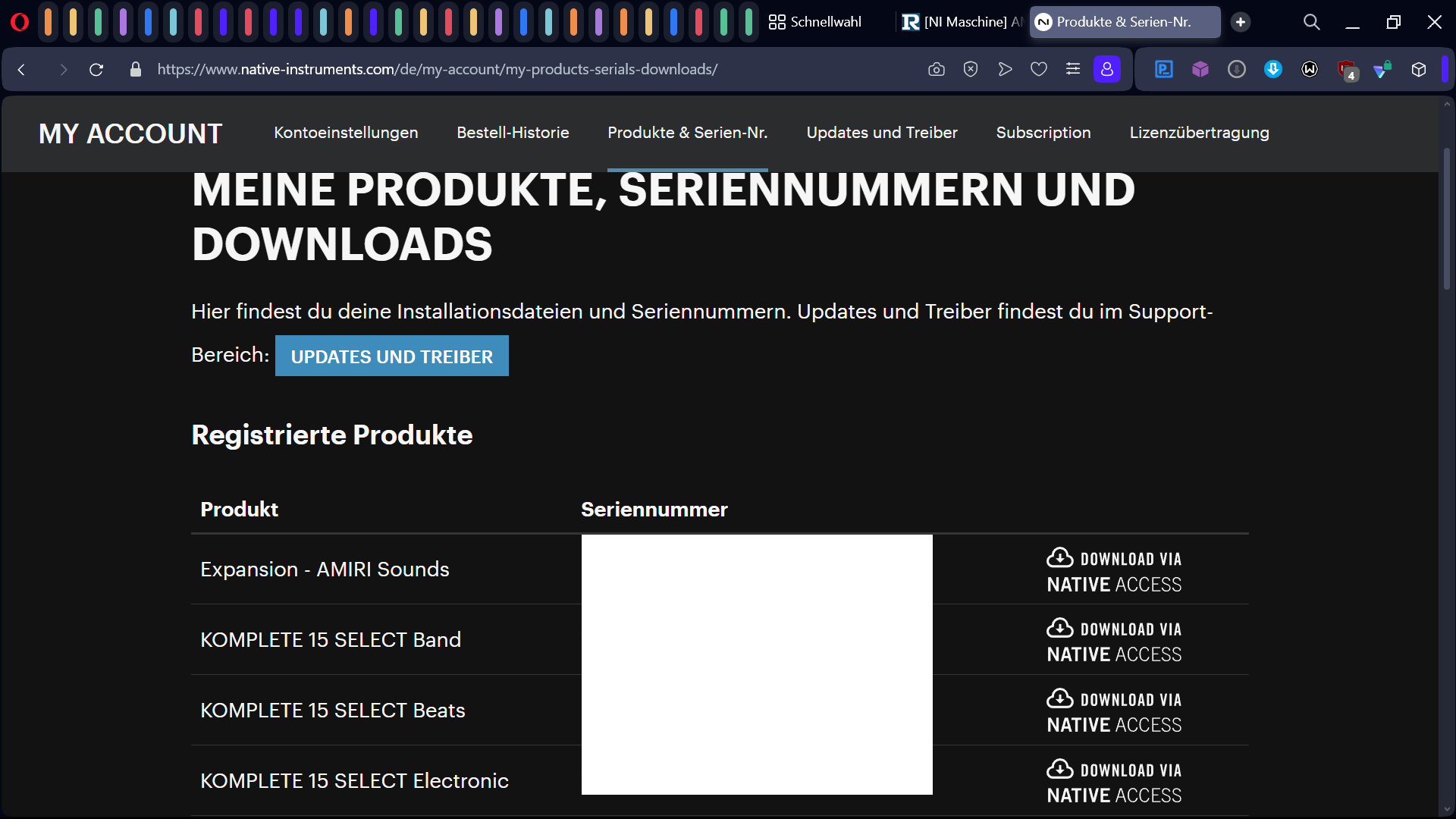Go forward to the next page
Viewport: 1456px width, 819px height.
point(63,70)
